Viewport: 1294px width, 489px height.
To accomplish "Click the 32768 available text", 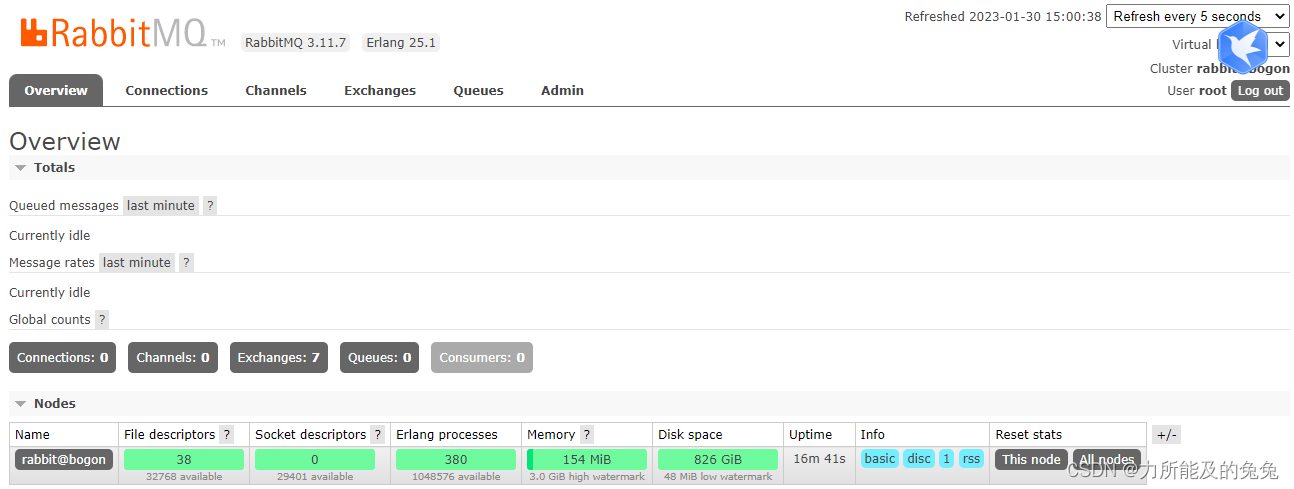I will pos(184,477).
